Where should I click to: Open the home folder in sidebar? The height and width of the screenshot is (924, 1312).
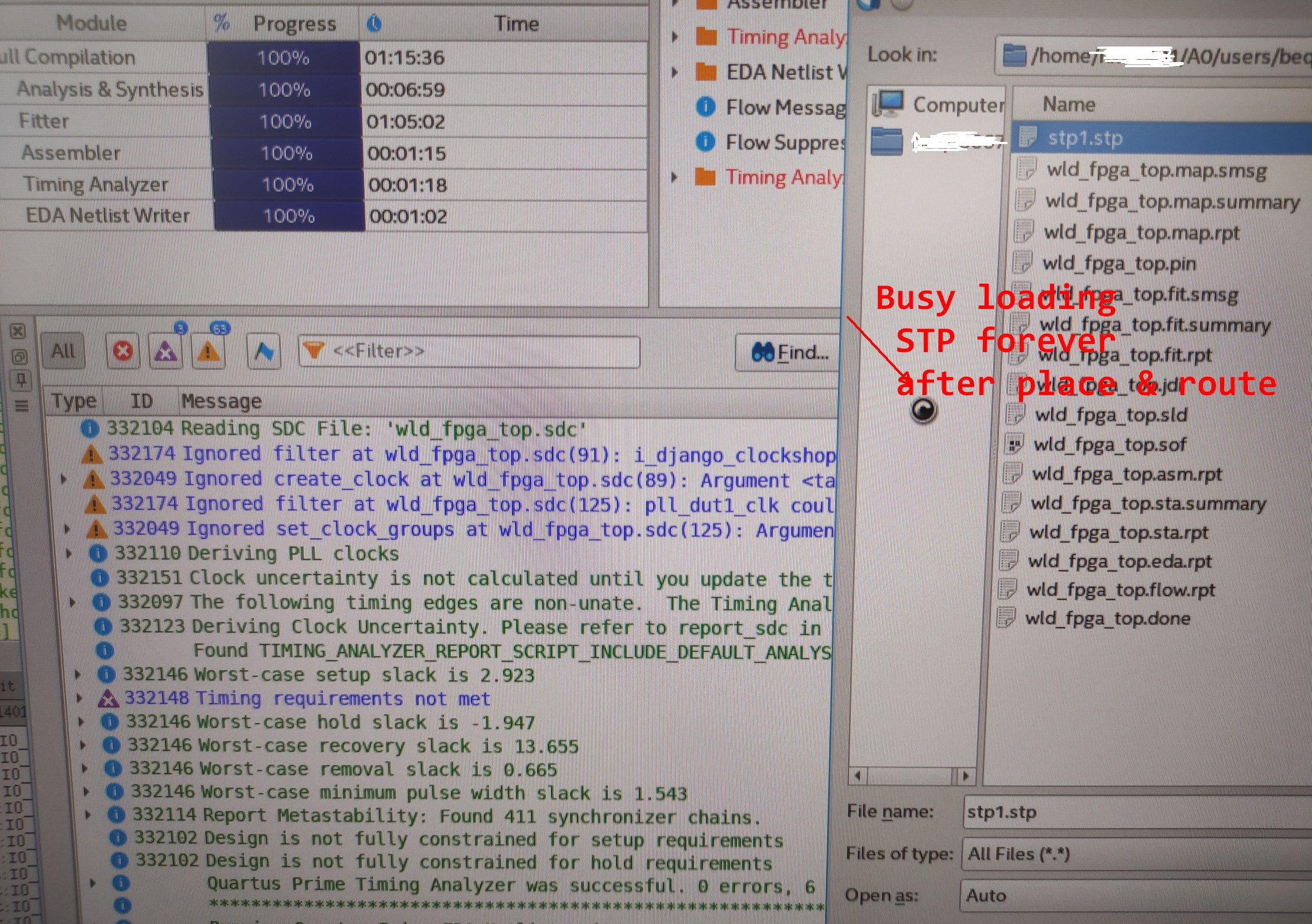[x=938, y=141]
